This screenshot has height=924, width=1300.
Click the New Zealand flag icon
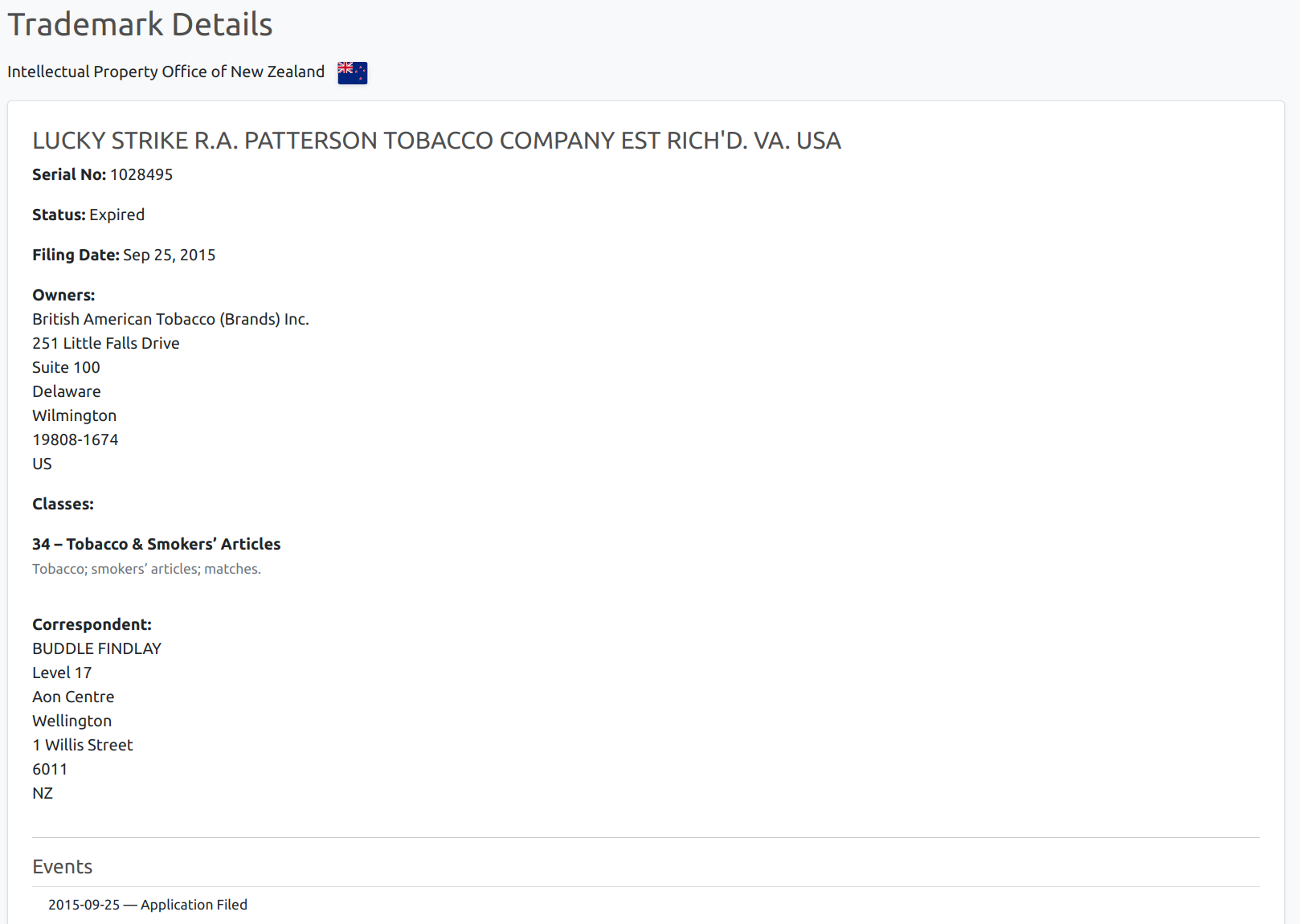[x=352, y=72]
